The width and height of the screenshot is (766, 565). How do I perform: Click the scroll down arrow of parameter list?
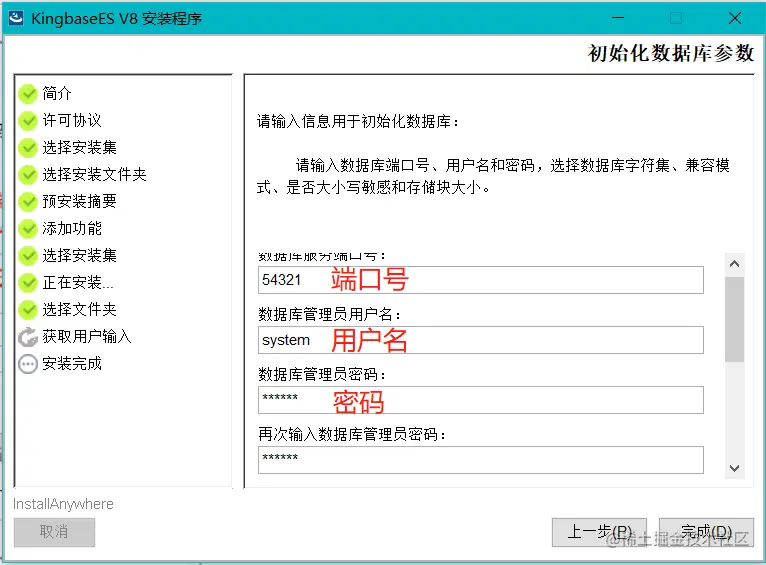pyautogui.click(x=734, y=468)
